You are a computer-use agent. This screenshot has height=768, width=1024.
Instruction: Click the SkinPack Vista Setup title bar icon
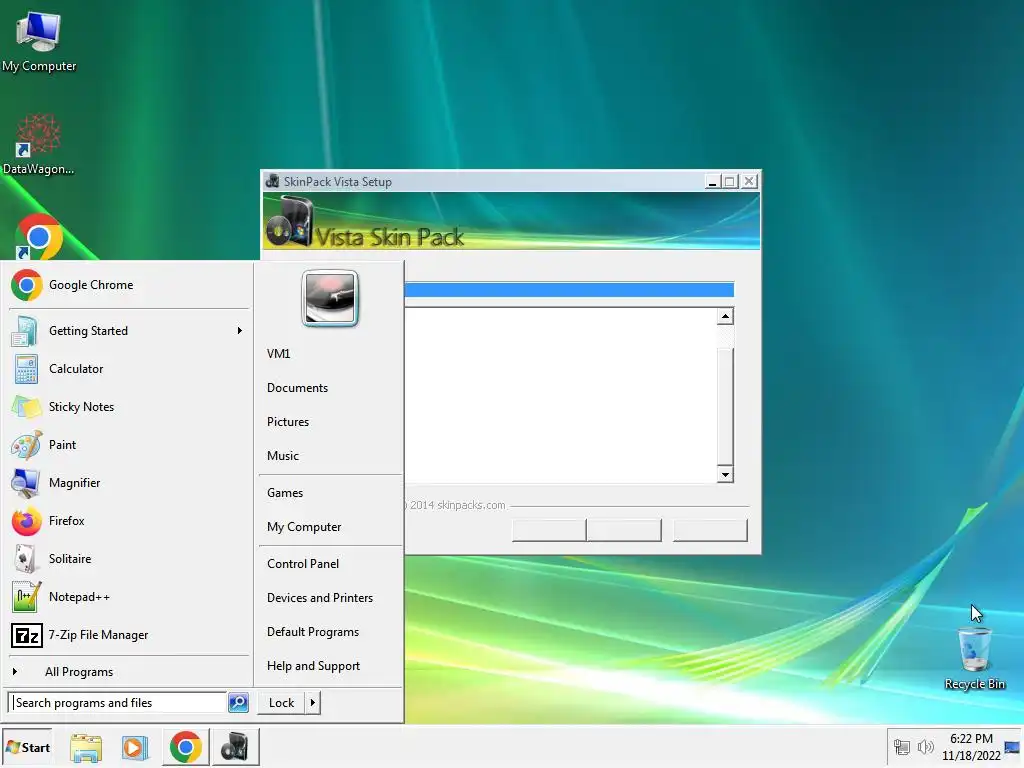[272, 182]
